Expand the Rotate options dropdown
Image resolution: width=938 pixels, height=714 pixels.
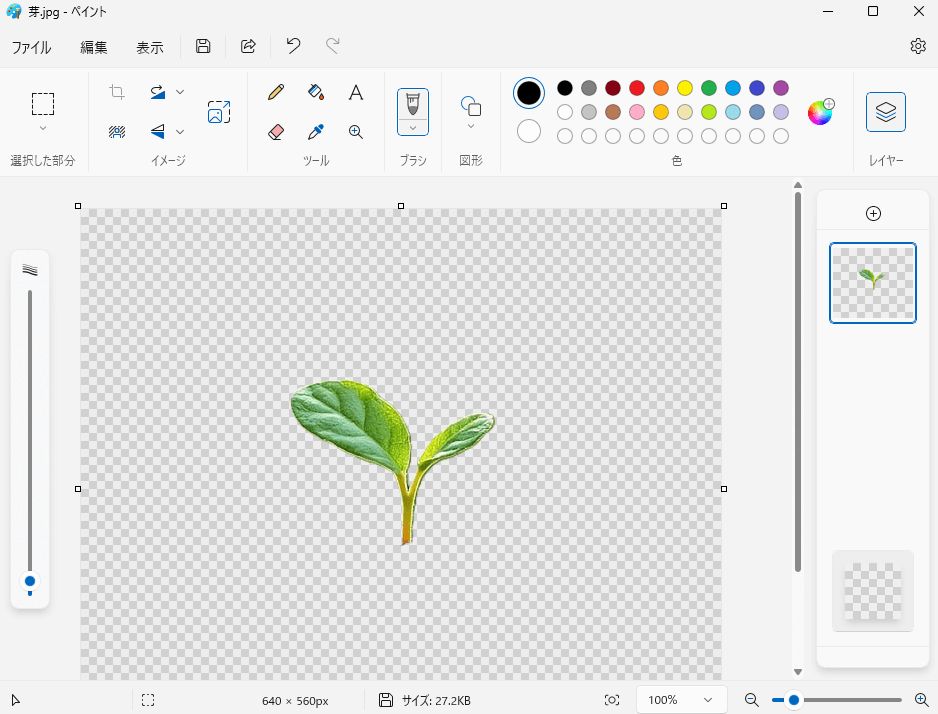tap(180, 92)
